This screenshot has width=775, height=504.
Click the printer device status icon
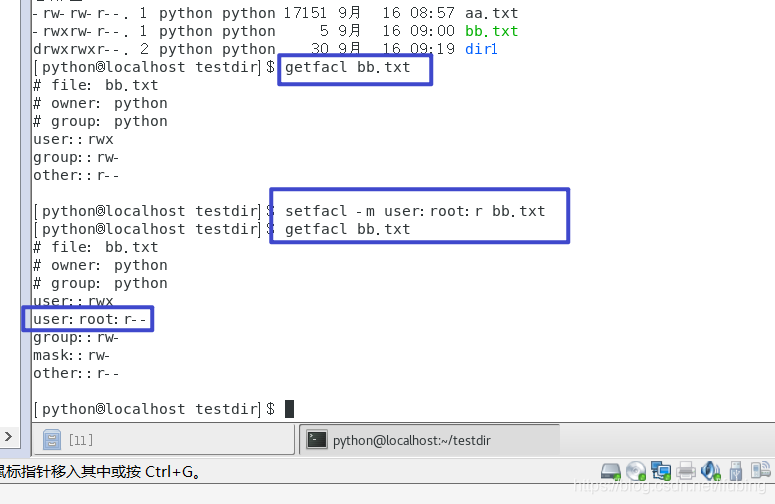[686, 471]
